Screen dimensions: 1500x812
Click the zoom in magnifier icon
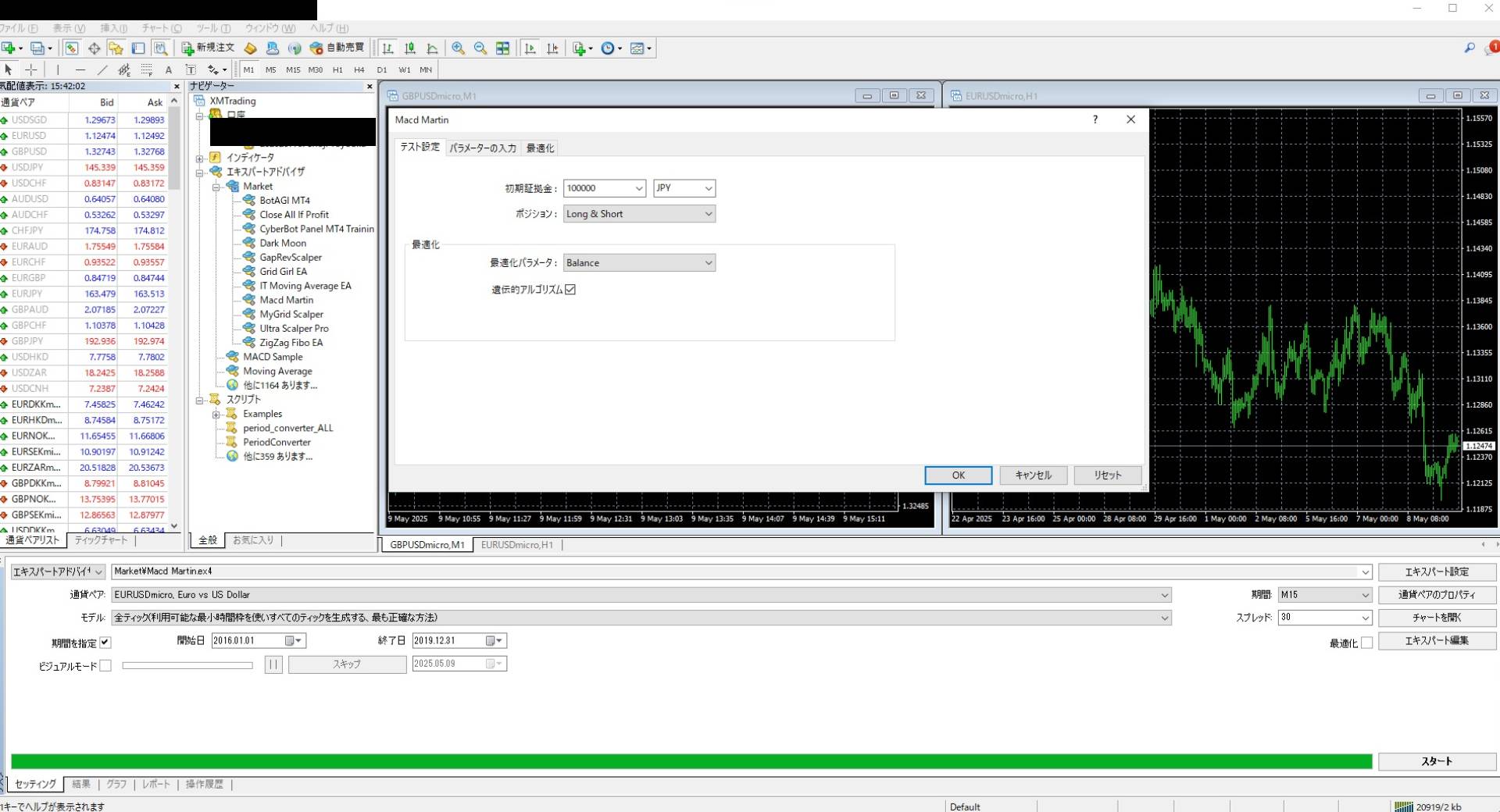coord(458,48)
